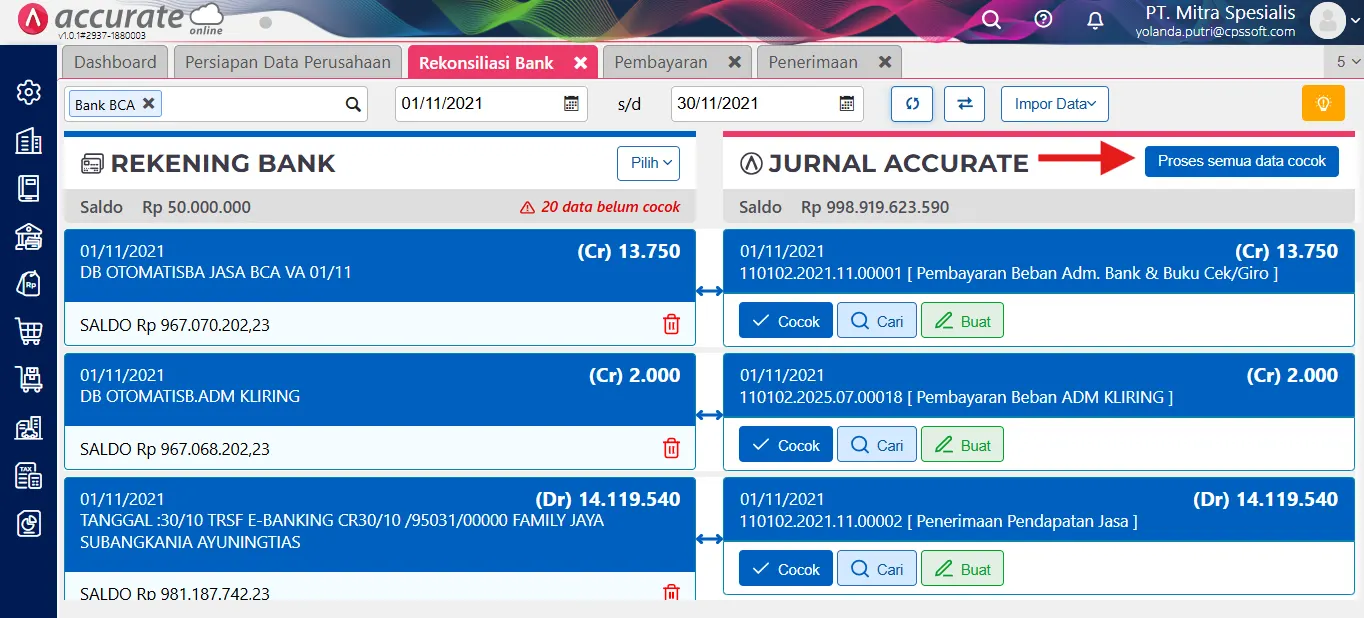Switch to the Dashboard tab
The image size is (1364, 618).
(114, 61)
